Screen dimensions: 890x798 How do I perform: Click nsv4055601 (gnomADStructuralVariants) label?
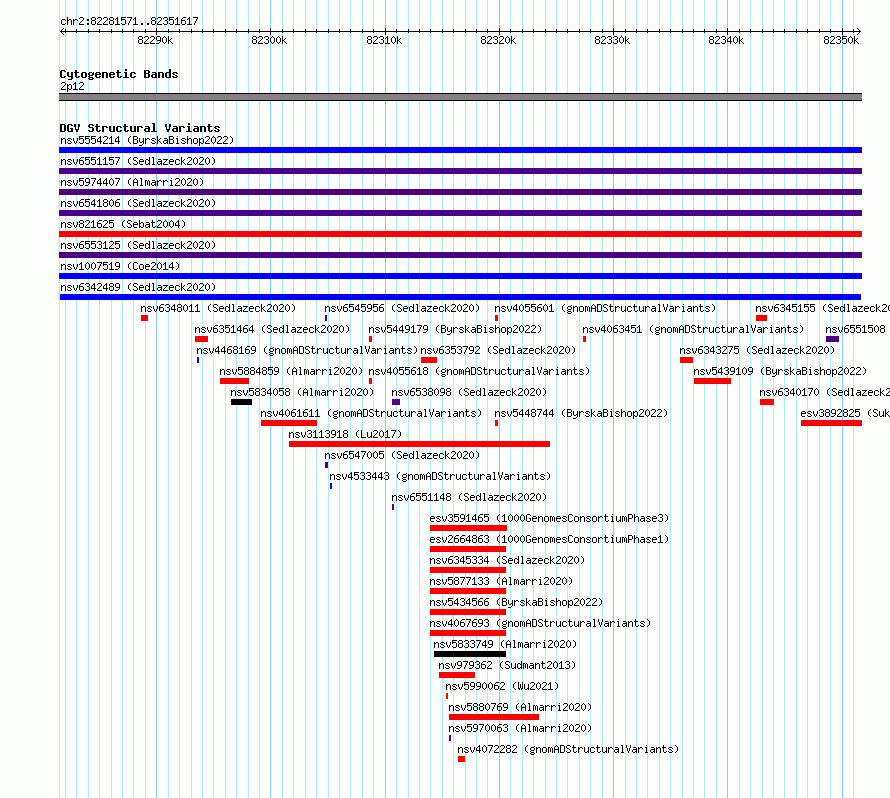pyautogui.click(x=605, y=308)
